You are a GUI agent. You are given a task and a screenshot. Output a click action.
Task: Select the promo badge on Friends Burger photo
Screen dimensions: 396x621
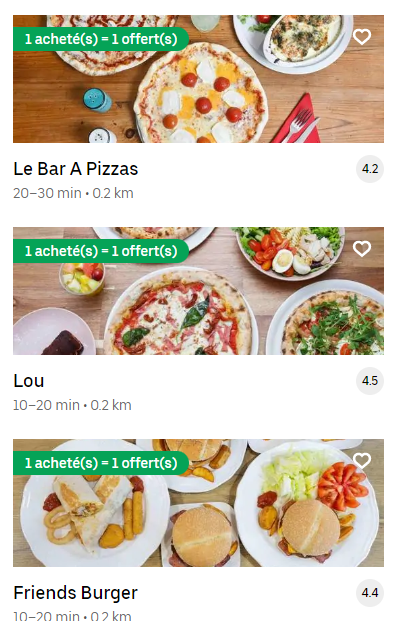click(101, 463)
